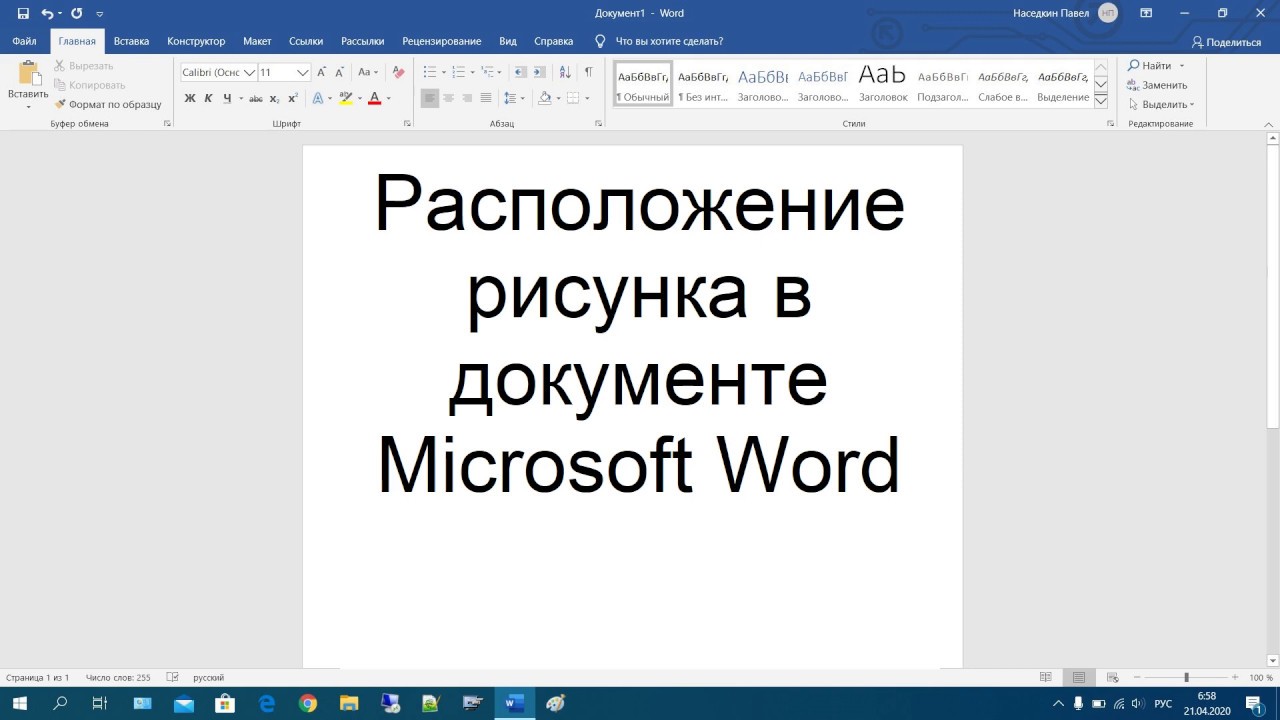
Task: Apply subscript formatting (x₂)
Action: [x=274, y=98]
